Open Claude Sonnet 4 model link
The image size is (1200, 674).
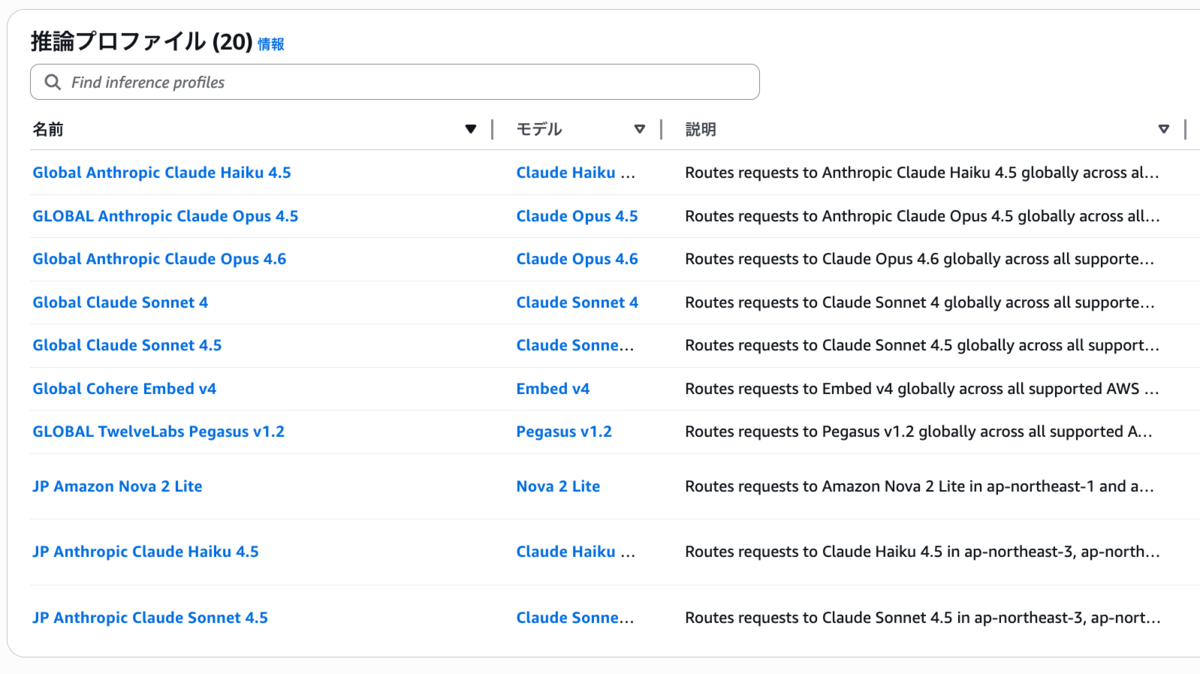coord(577,302)
